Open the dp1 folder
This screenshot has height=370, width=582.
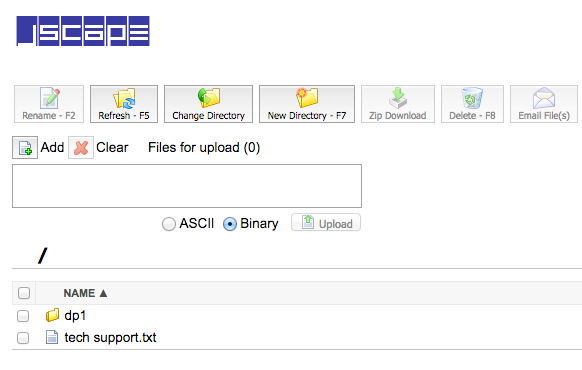point(75,315)
